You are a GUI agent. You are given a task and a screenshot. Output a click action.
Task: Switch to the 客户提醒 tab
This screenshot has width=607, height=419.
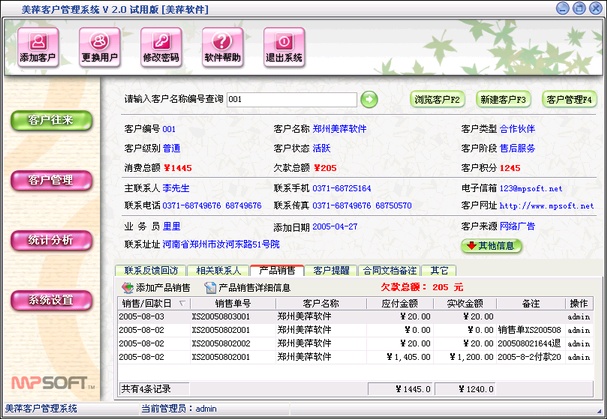point(331,270)
